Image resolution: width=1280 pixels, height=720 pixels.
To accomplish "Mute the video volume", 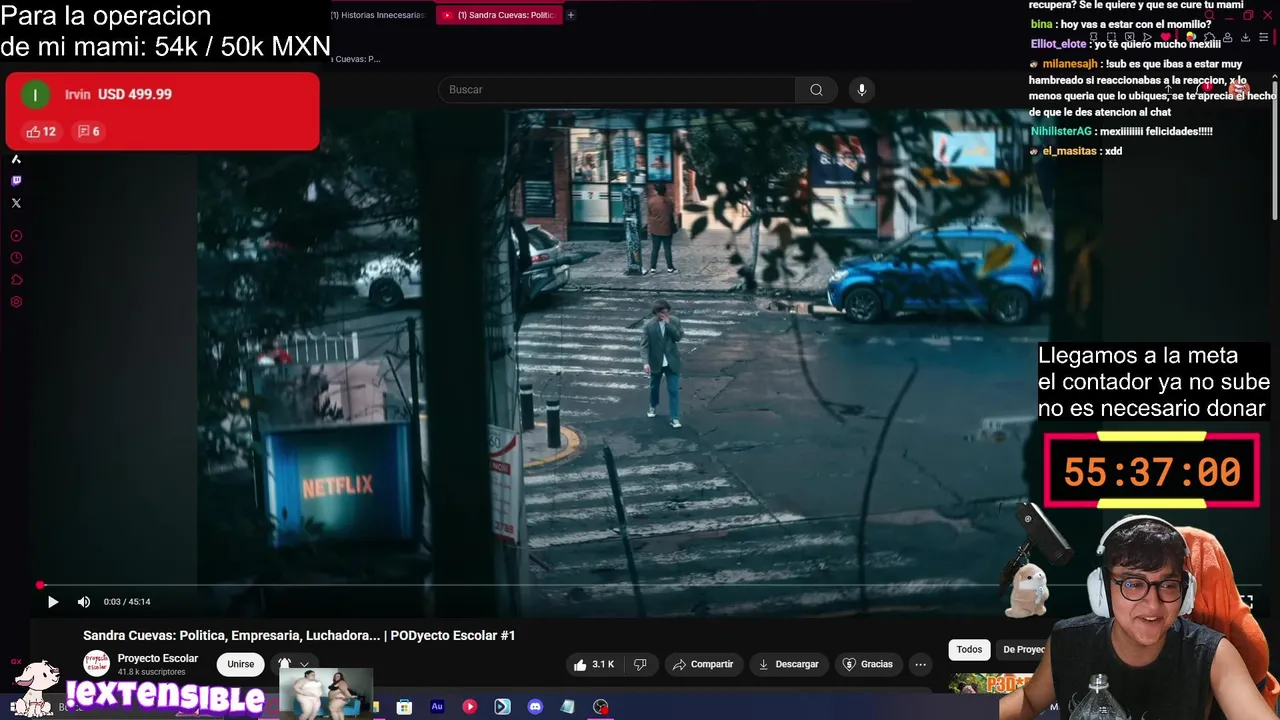I will tap(84, 602).
